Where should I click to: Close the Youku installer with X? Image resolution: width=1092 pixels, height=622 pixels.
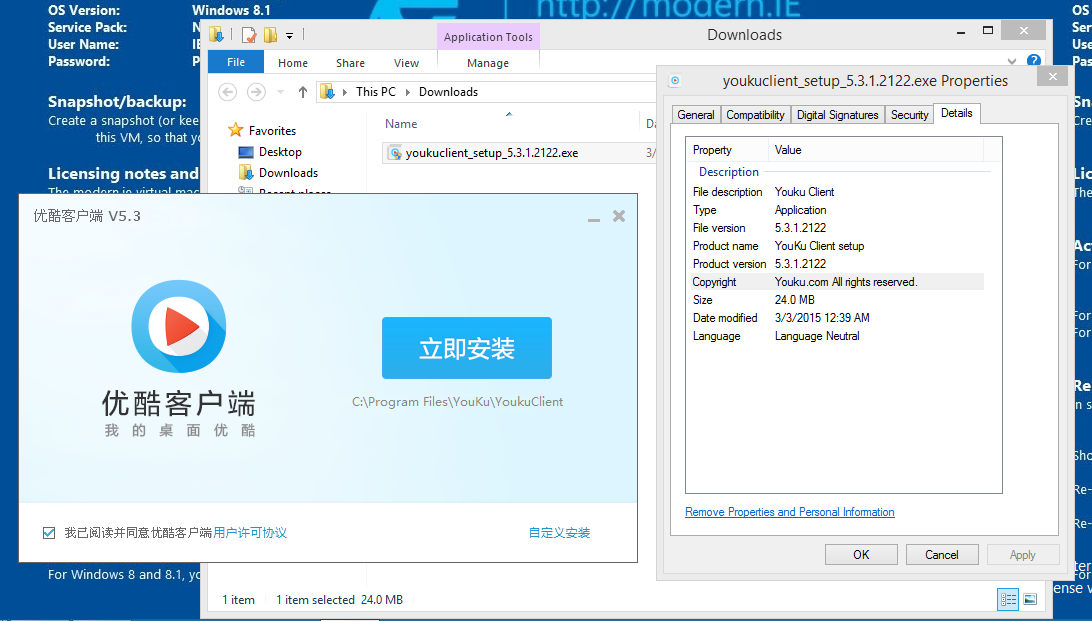tap(618, 216)
